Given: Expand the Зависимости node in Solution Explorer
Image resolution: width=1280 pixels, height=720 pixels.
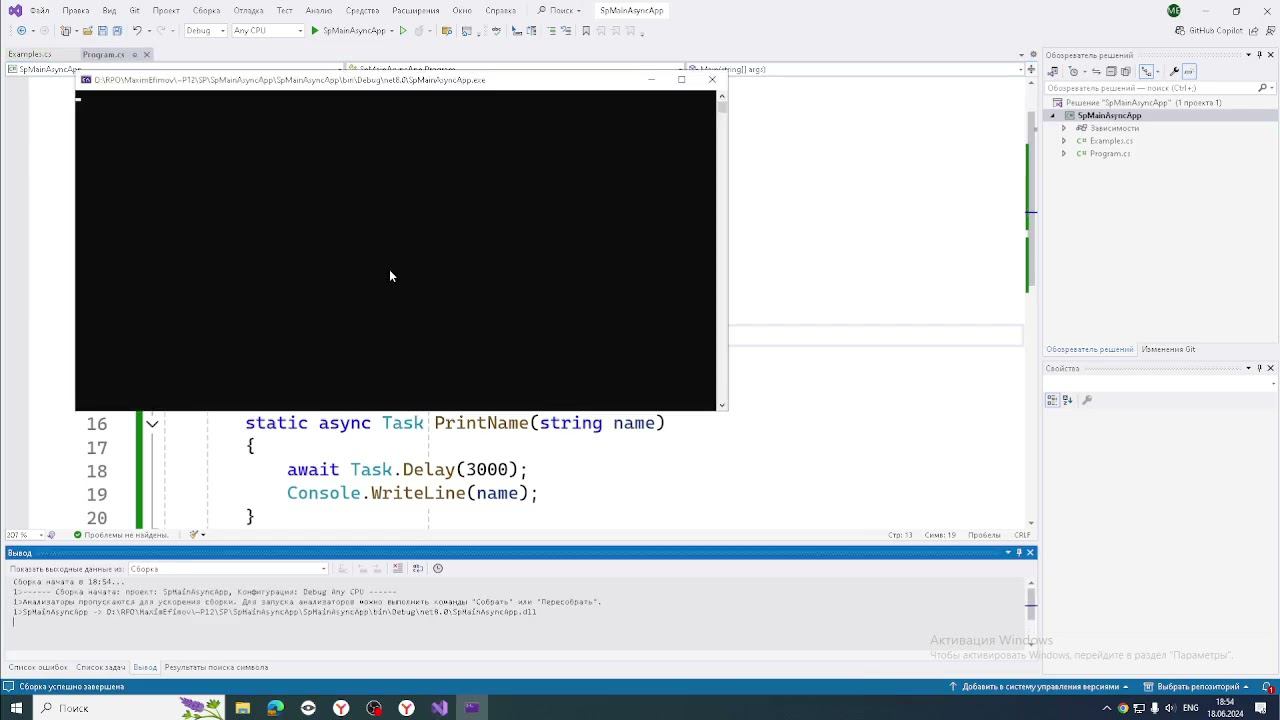Looking at the screenshot, I should tap(1064, 128).
